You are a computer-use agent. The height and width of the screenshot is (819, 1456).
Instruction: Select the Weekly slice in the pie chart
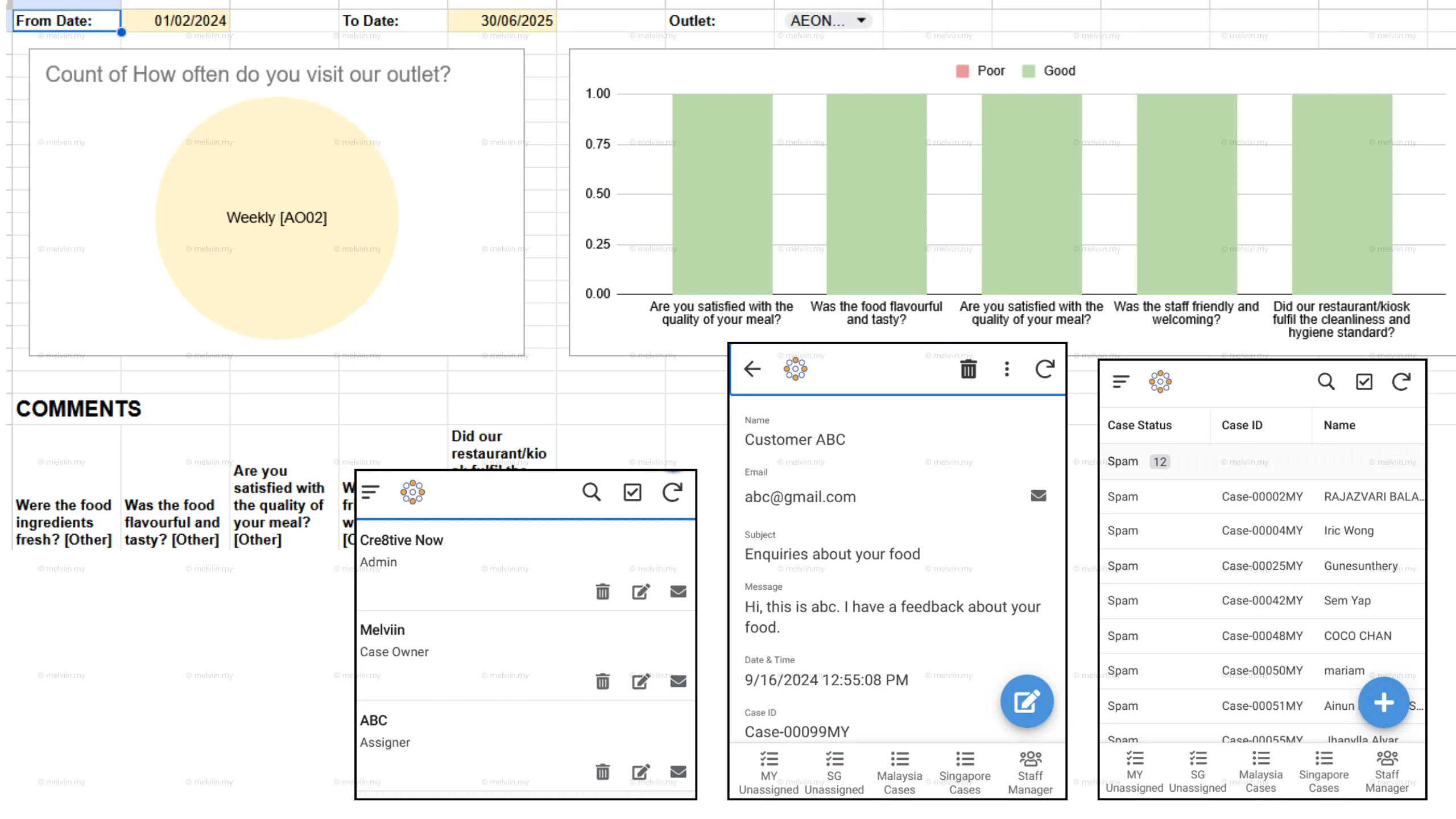tap(277, 218)
